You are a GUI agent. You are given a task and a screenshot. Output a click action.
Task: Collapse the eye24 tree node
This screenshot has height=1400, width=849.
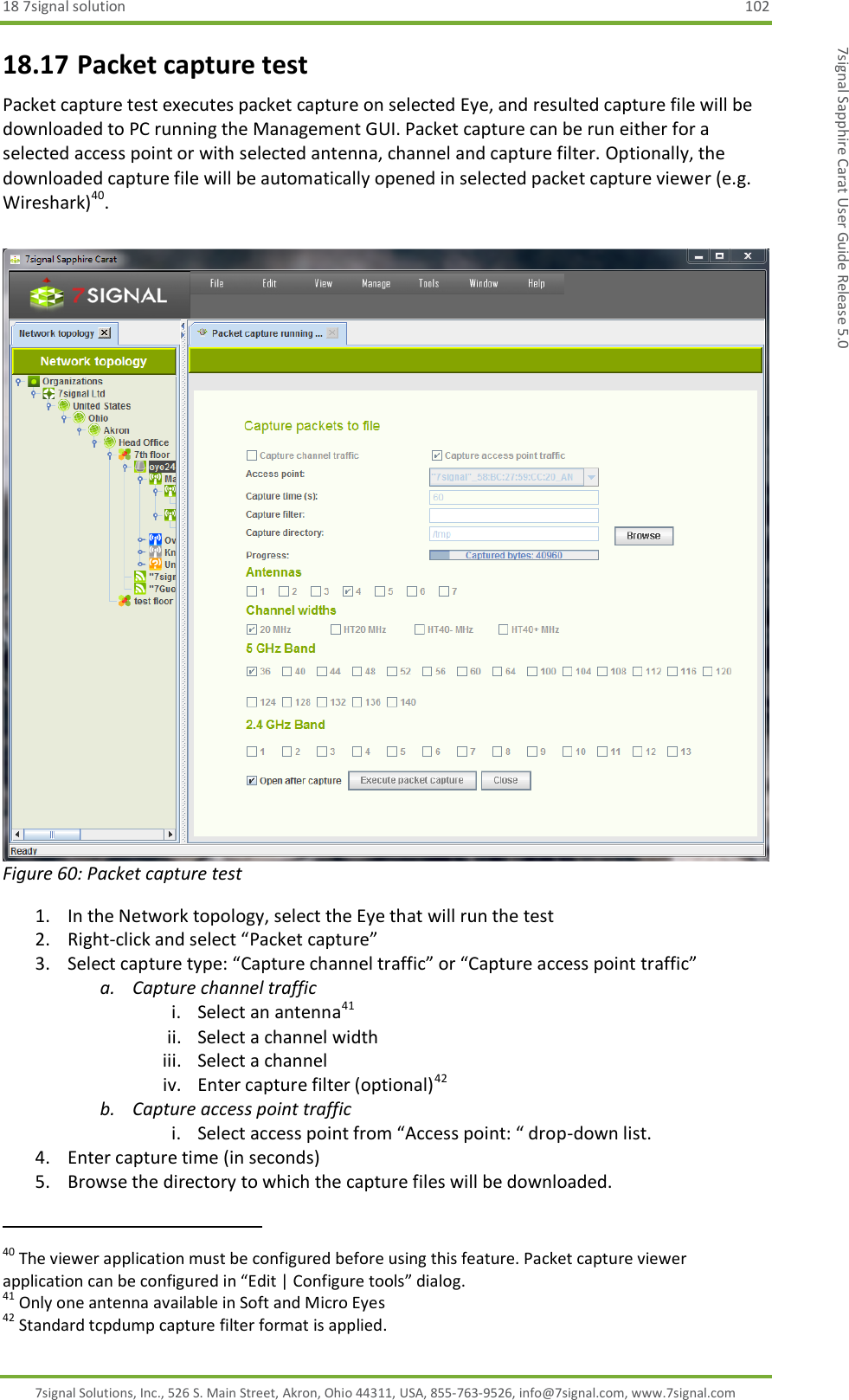click(125, 466)
